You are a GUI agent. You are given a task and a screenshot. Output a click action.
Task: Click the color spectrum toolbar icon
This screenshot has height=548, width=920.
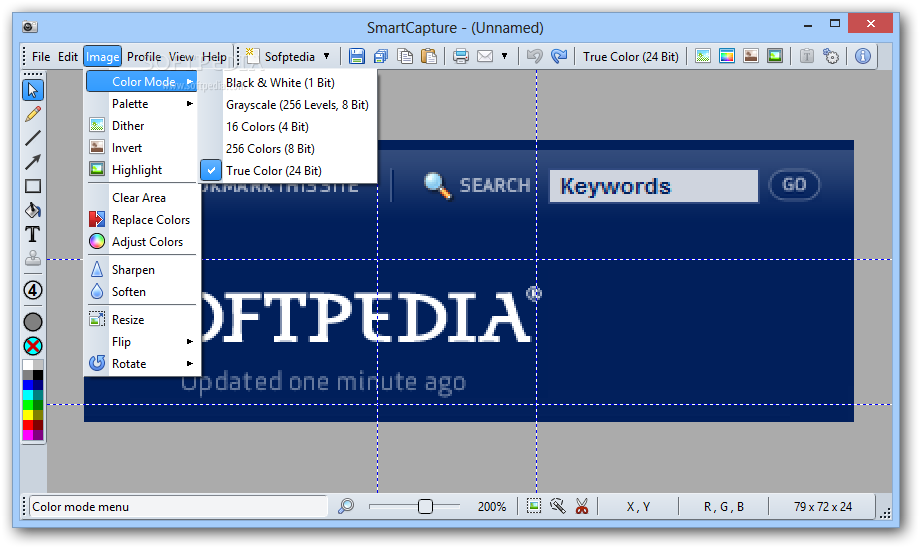click(727, 56)
